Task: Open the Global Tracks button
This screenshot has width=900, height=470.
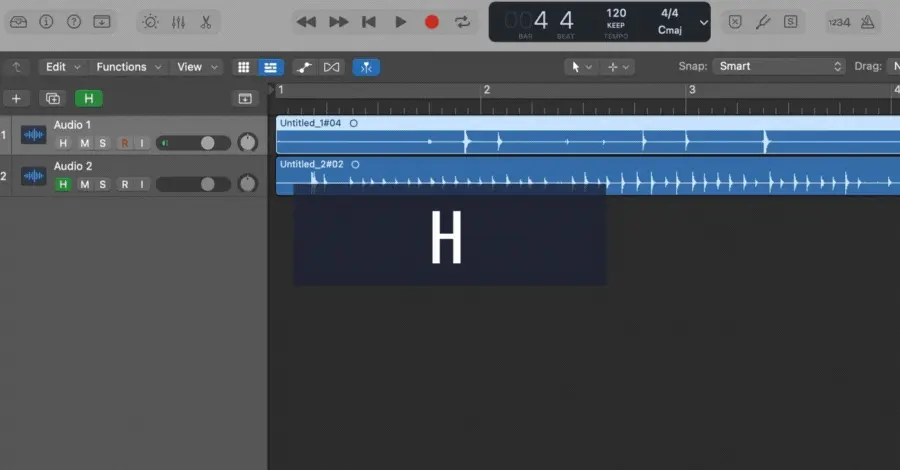Action: click(245, 99)
